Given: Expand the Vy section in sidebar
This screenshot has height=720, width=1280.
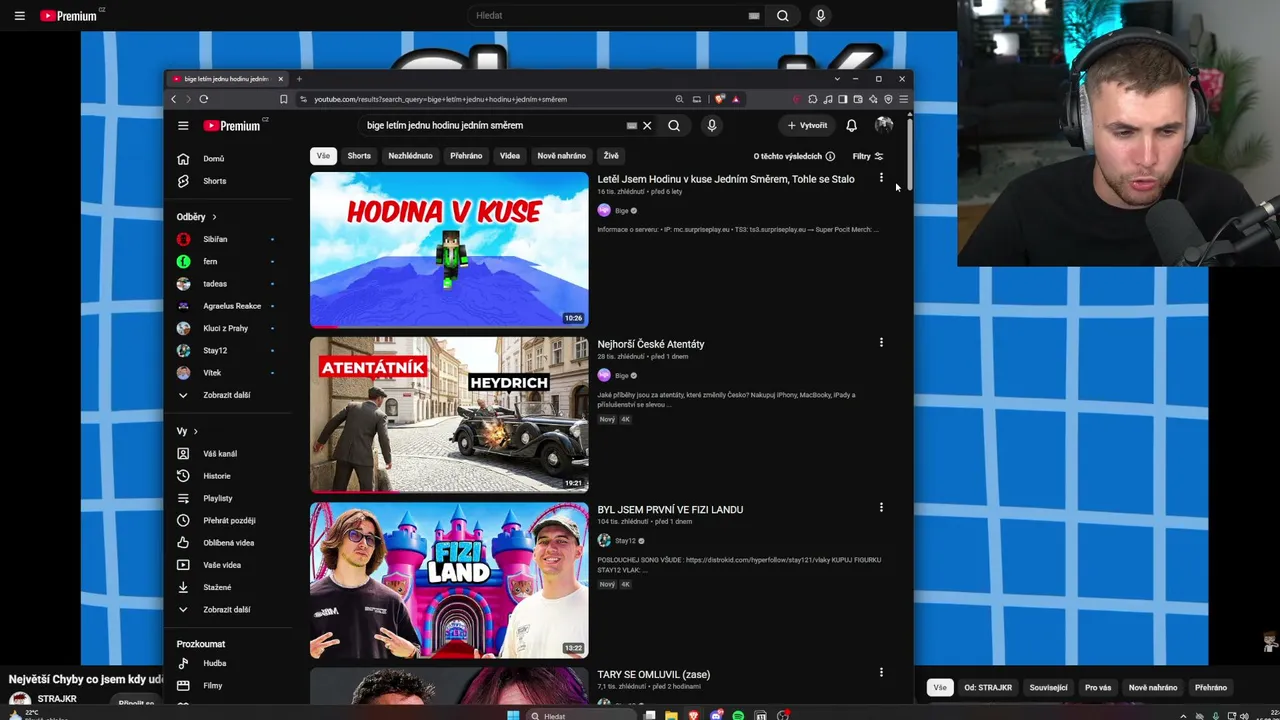Looking at the screenshot, I should (x=187, y=431).
